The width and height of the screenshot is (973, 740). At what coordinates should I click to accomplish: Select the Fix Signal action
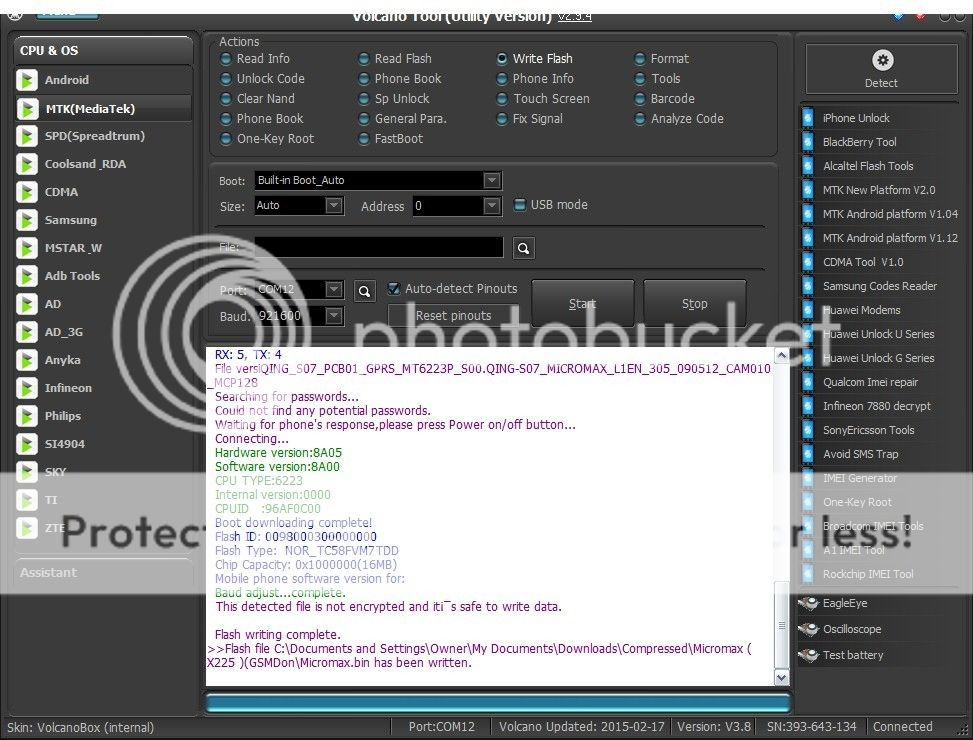coord(530,118)
